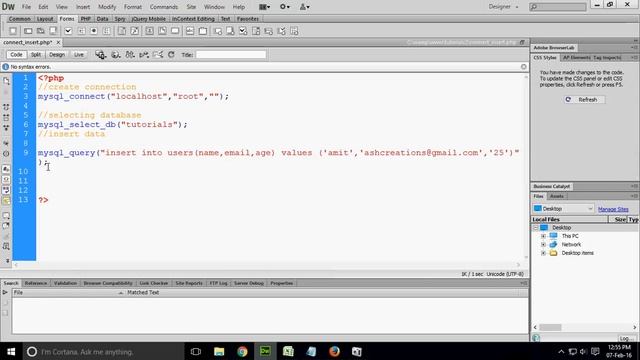This screenshot has width=640, height=360.
Task: Insert Spry Validation Text Field
Action: (x=218, y=31)
